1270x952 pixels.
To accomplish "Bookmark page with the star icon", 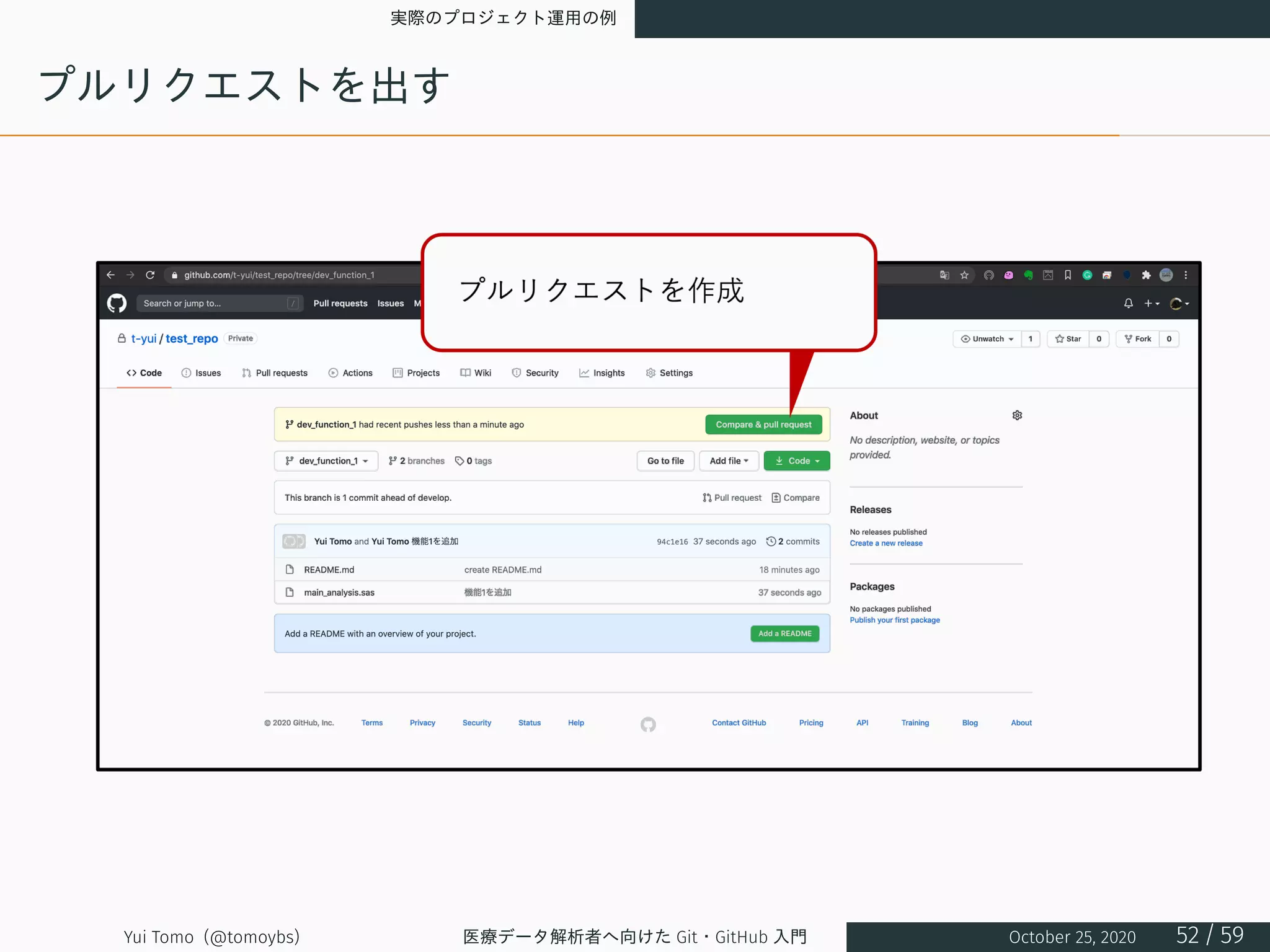I will [964, 275].
